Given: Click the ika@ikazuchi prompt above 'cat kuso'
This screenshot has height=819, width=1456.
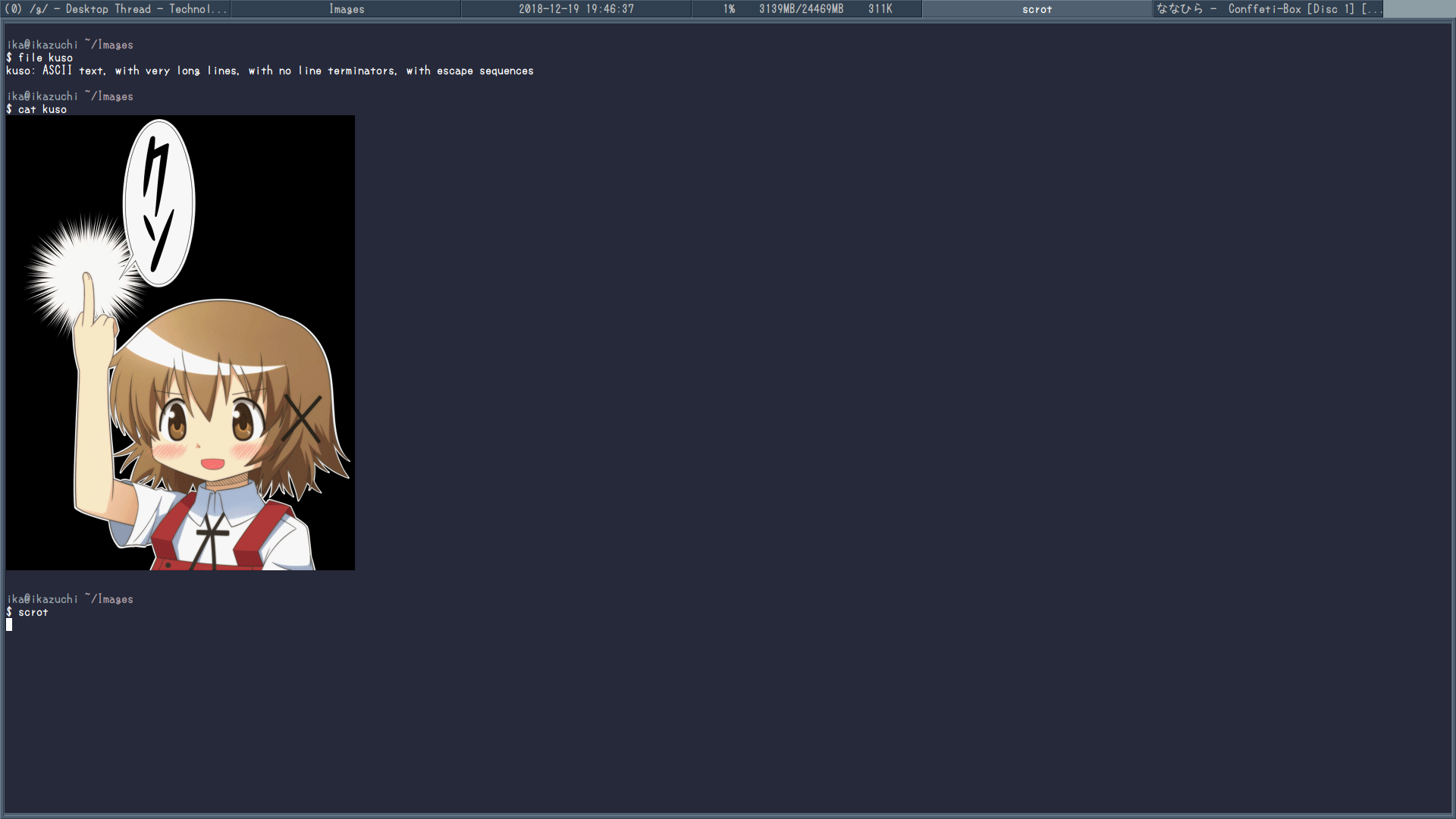Looking at the screenshot, I should (70, 96).
